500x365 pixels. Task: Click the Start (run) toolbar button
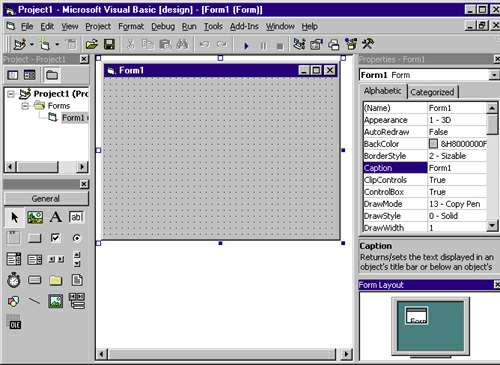246,45
